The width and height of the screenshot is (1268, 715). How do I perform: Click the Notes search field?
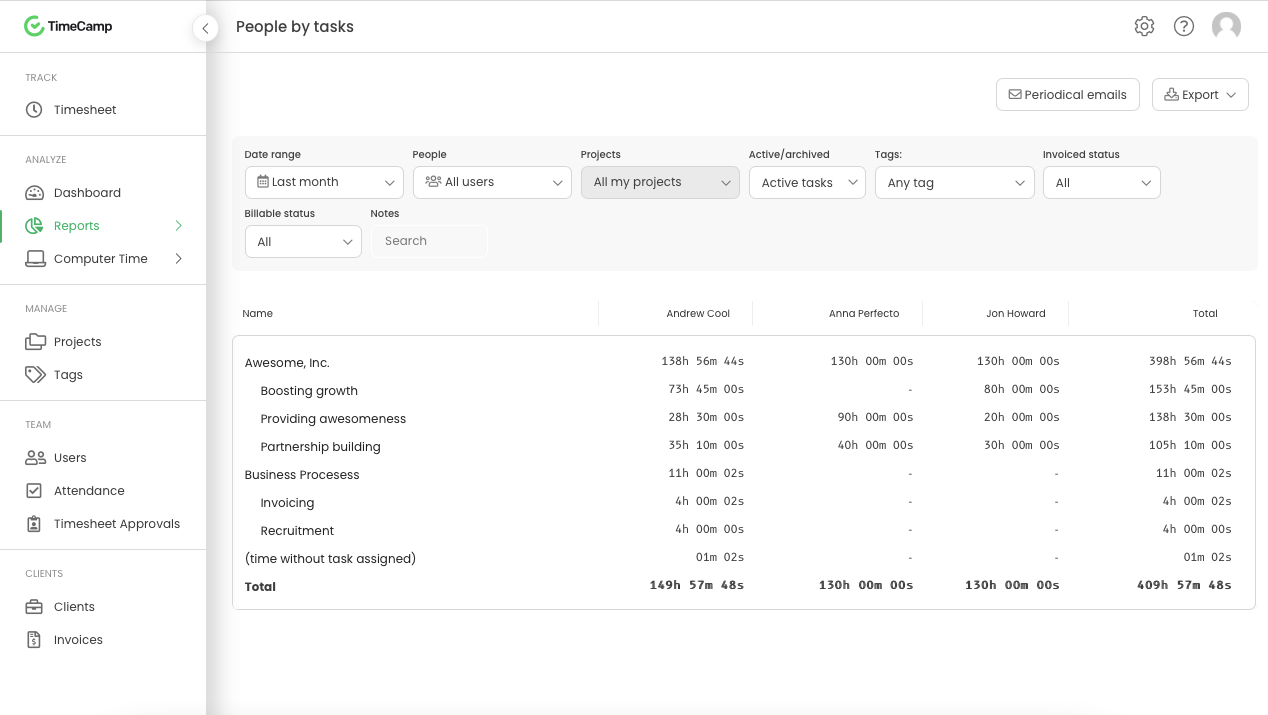point(429,241)
